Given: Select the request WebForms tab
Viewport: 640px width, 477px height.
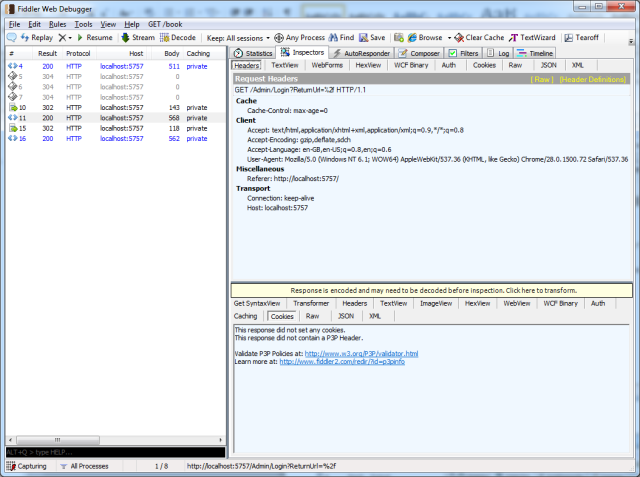Looking at the screenshot, I should pyautogui.click(x=327, y=65).
